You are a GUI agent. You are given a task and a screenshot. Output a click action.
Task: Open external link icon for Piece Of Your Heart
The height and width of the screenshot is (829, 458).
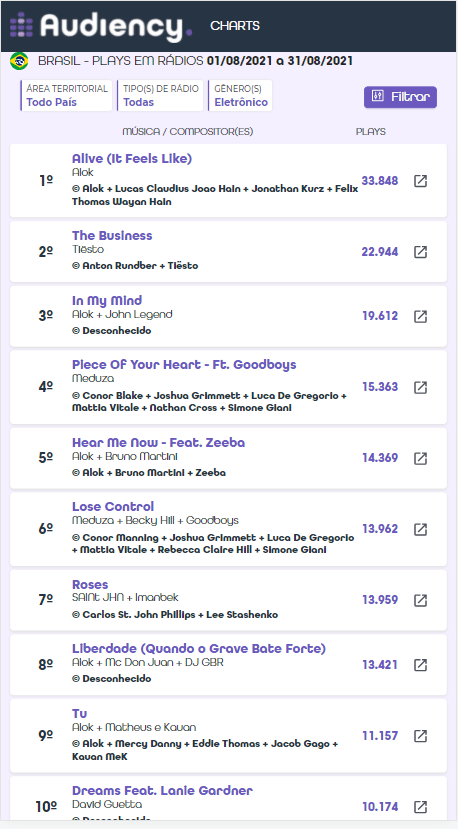click(420, 387)
